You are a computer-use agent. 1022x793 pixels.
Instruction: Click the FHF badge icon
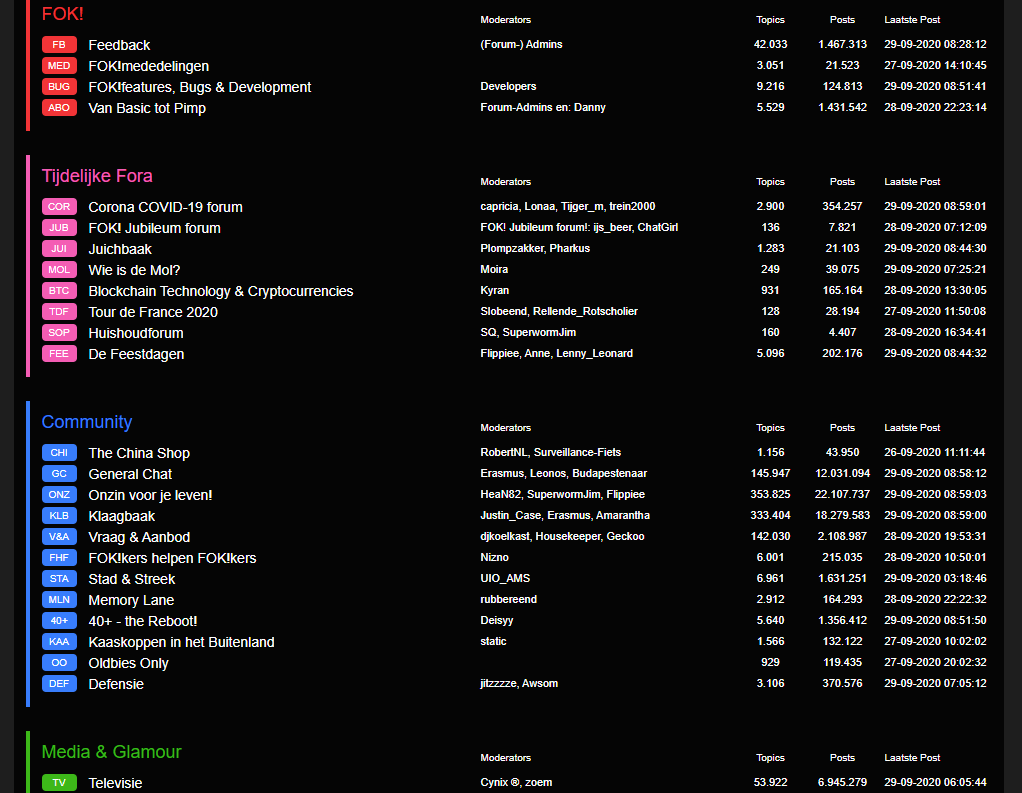(59, 558)
